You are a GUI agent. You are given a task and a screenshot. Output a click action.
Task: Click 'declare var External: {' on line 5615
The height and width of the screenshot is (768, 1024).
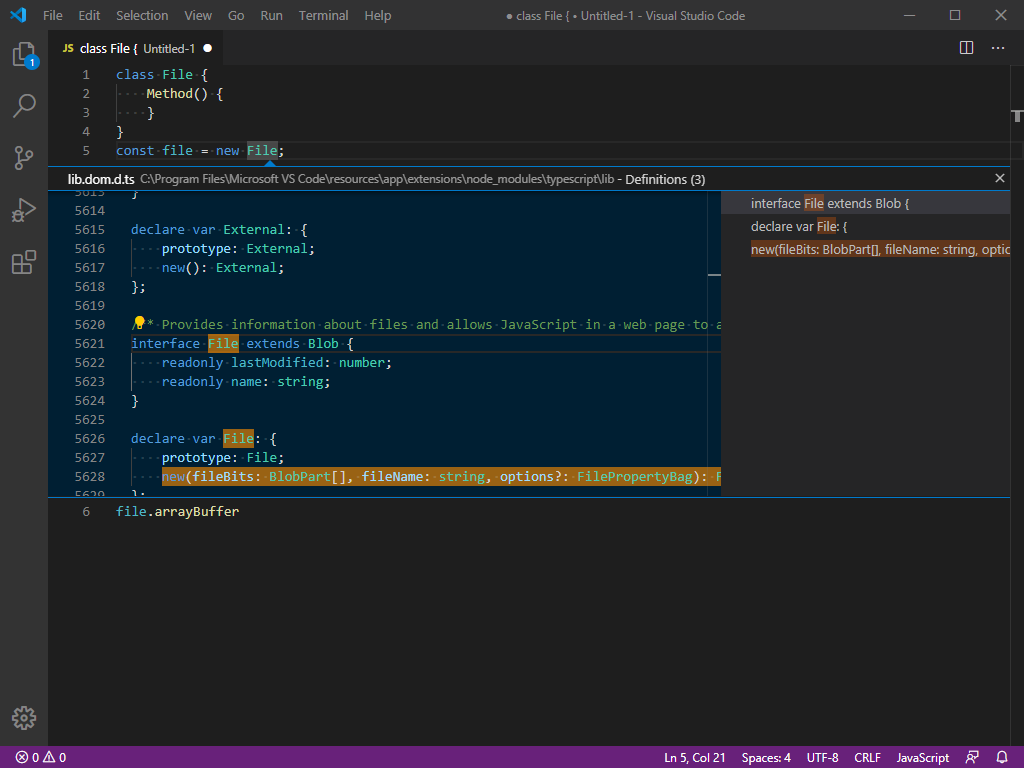pyautogui.click(x=219, y=230)
